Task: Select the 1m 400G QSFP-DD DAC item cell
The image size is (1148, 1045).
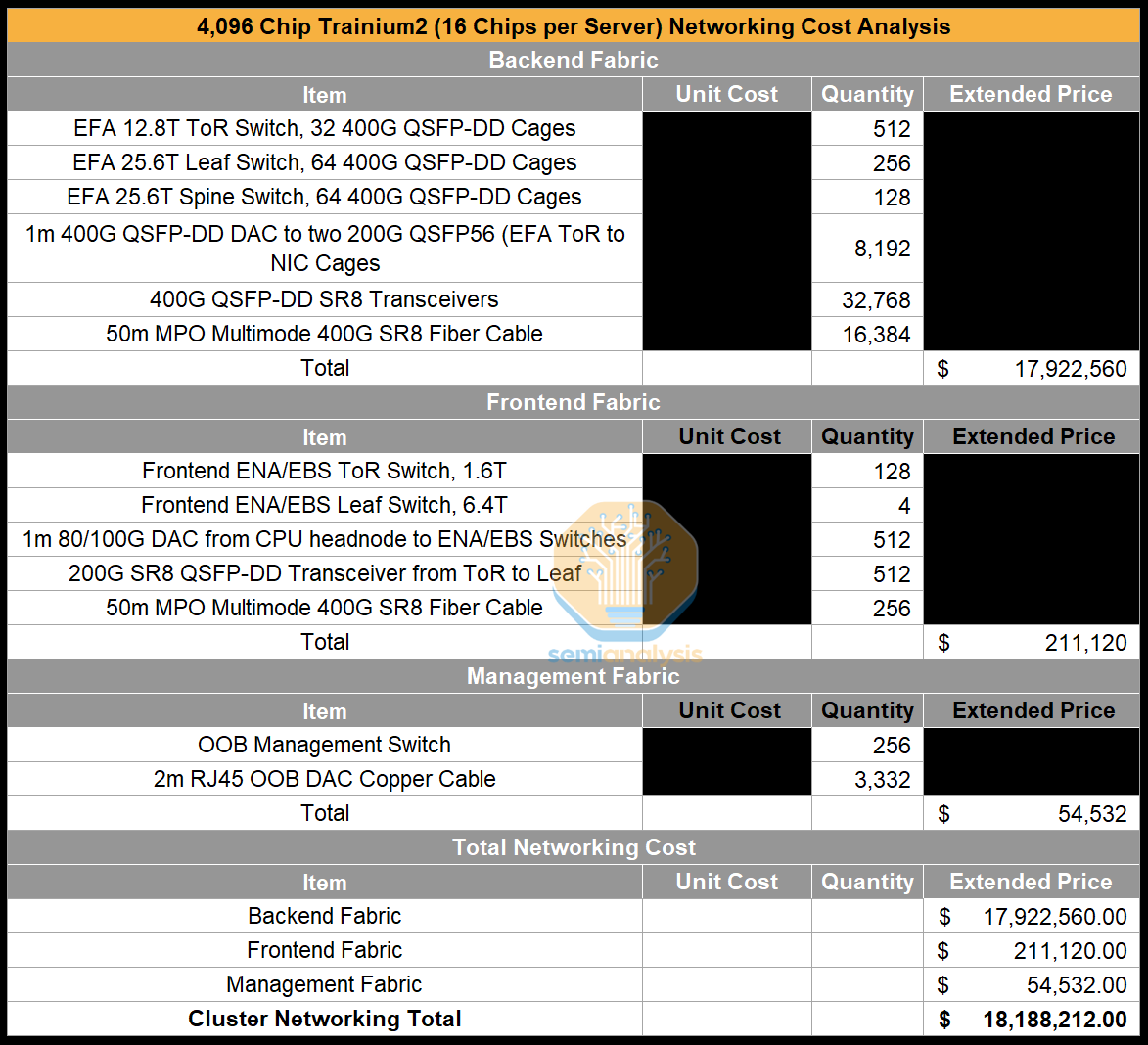Action: tap(324, 249)
